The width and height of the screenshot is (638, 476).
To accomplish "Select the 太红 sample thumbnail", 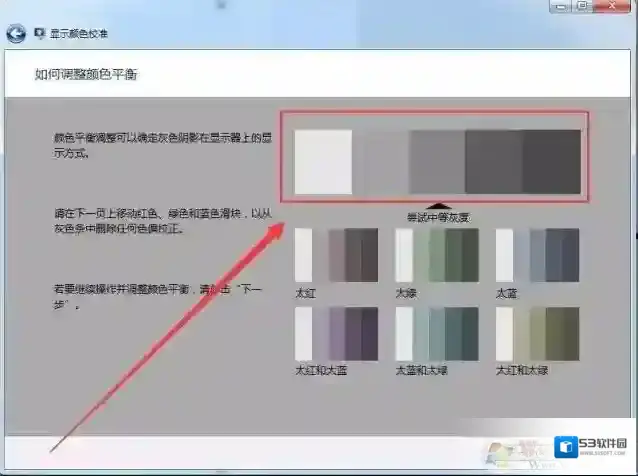I will coord(336,255).
